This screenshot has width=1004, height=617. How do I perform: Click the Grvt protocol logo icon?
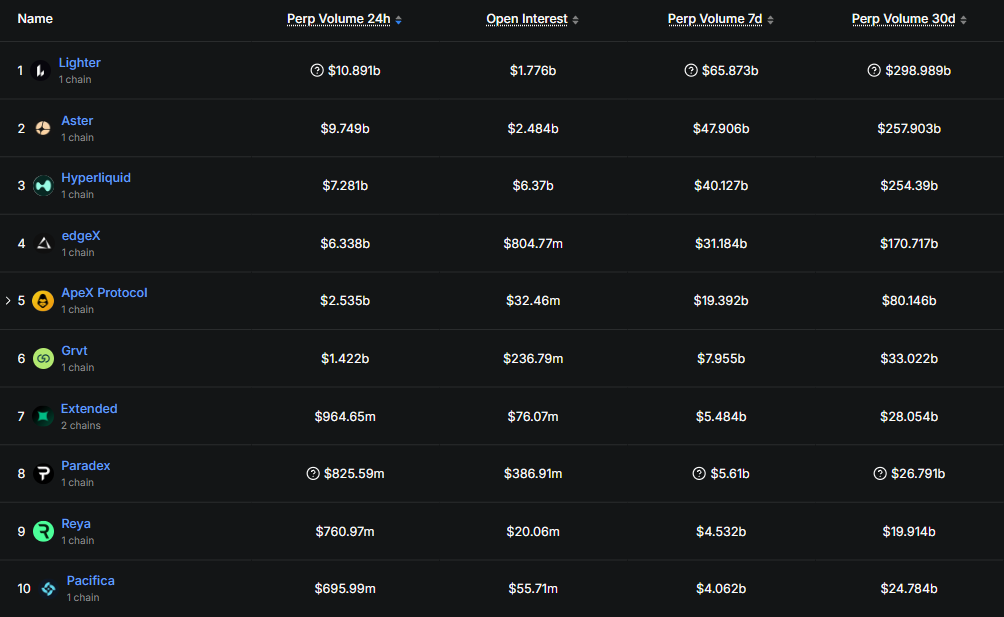click(43, 358)
